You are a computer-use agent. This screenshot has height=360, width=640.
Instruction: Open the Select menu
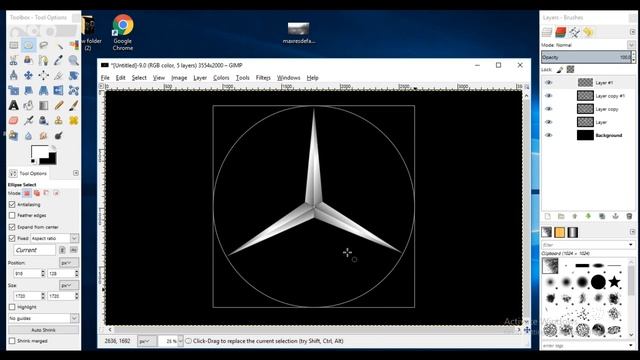139,78
